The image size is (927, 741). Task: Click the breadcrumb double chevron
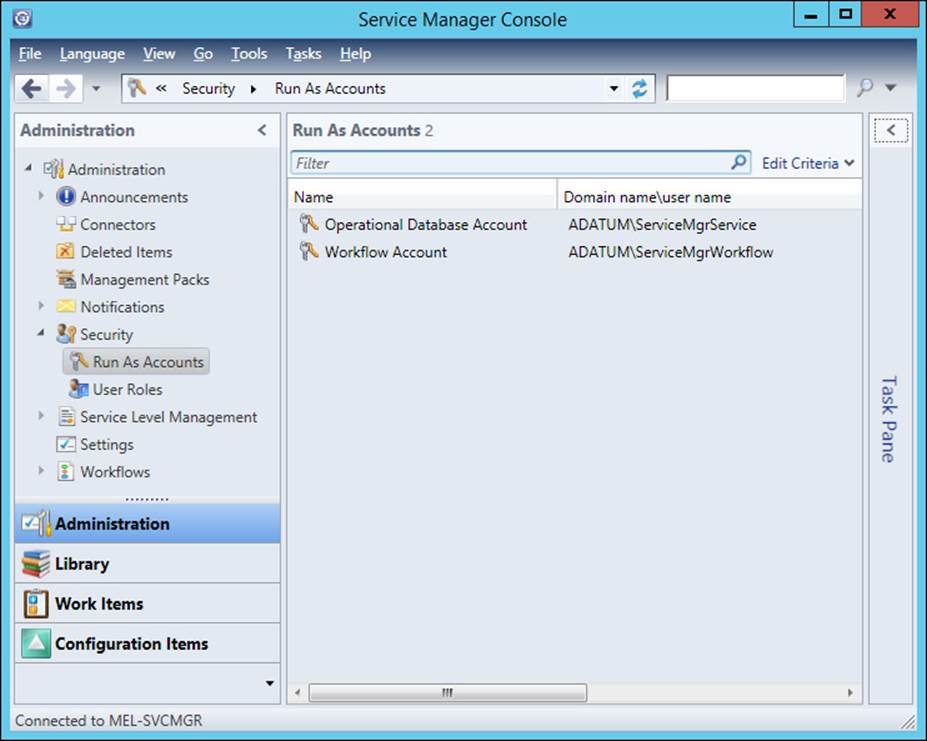pyautogui.click(x=161, y=88)
